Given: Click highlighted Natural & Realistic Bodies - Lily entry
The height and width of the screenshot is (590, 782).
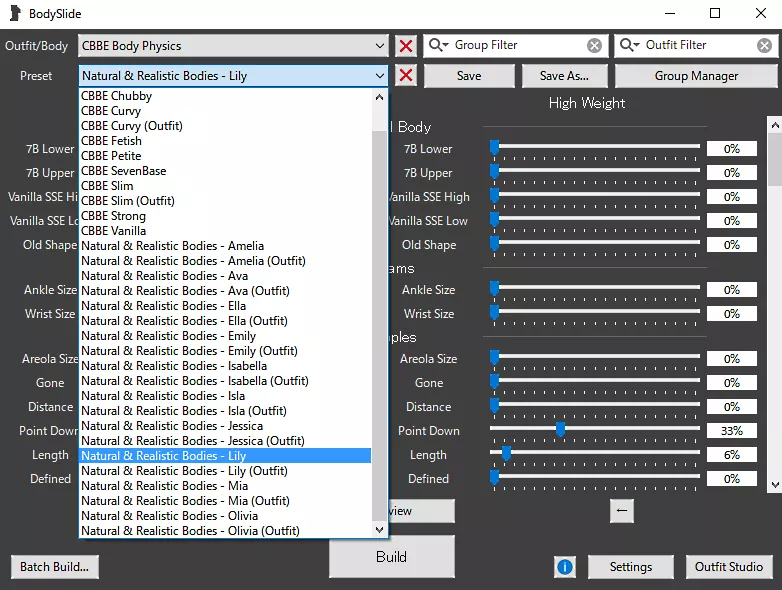Looking at the screenshot, I should (225, 455).
